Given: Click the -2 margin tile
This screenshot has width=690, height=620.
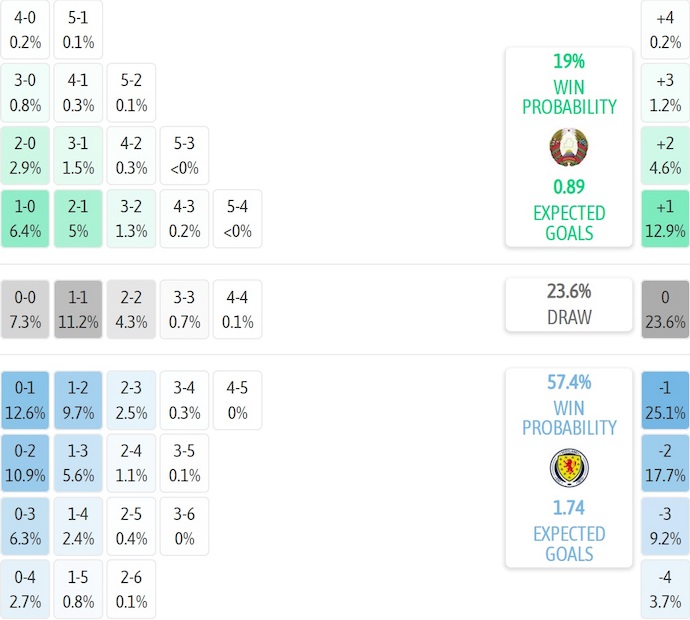Looking at the screenshot, I should pos(665,463).
